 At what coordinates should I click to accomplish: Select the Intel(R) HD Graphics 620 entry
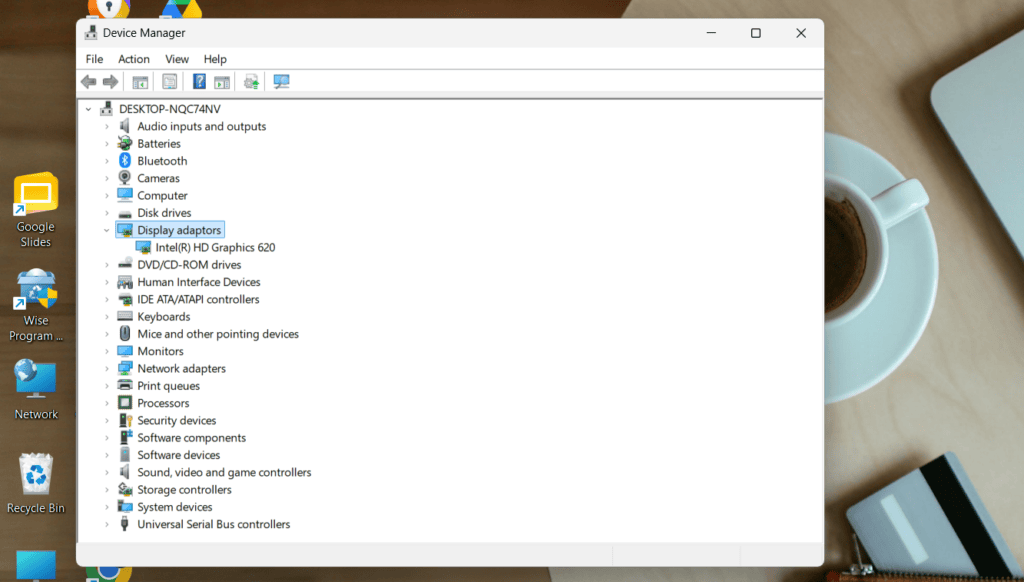tap(216, 247)
